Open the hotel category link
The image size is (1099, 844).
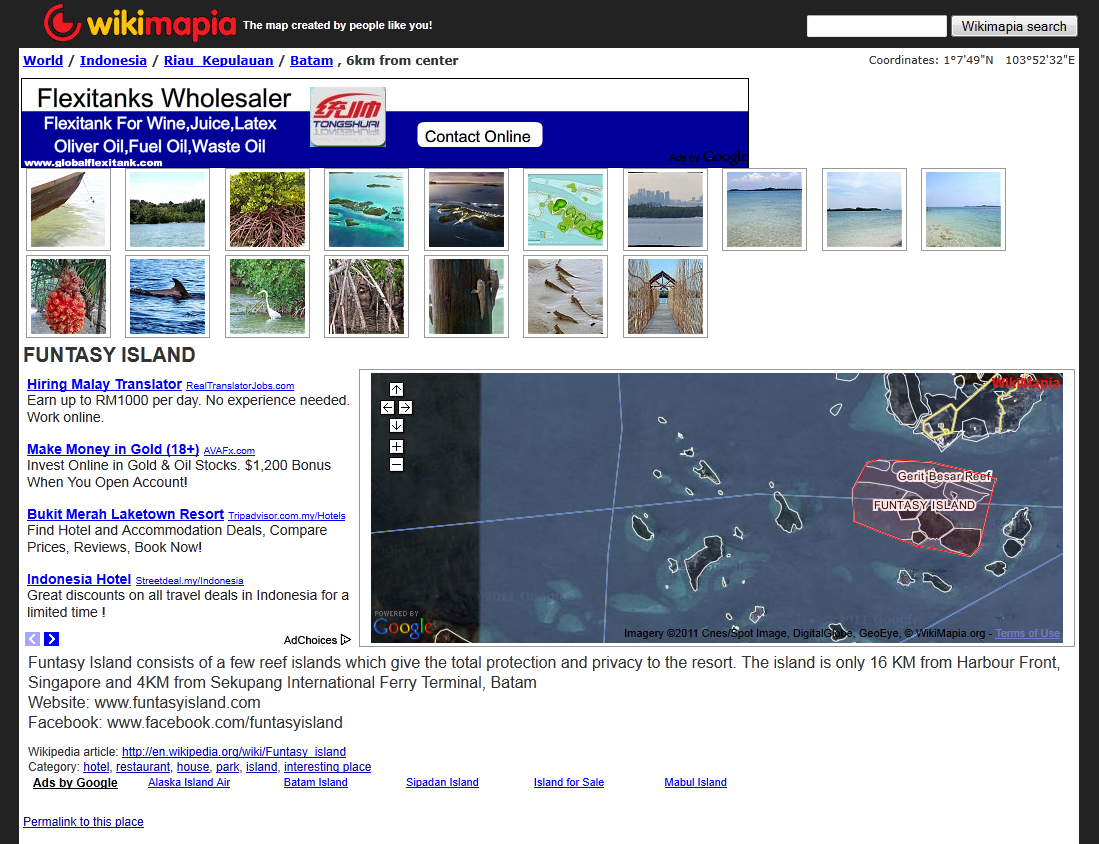click(96, 767)
